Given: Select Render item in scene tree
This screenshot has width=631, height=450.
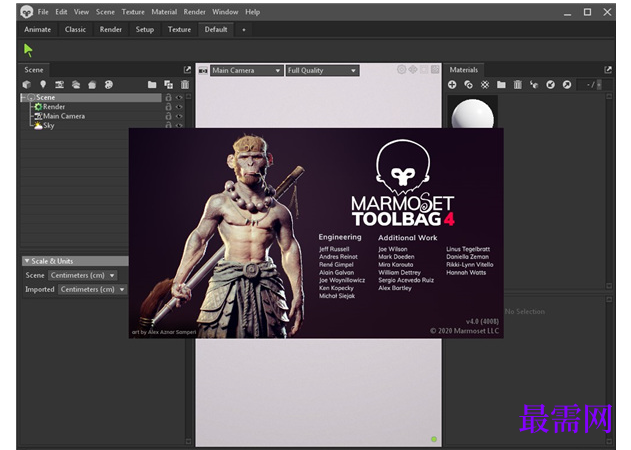Looking at the screenshot, I should coord(54,107).
